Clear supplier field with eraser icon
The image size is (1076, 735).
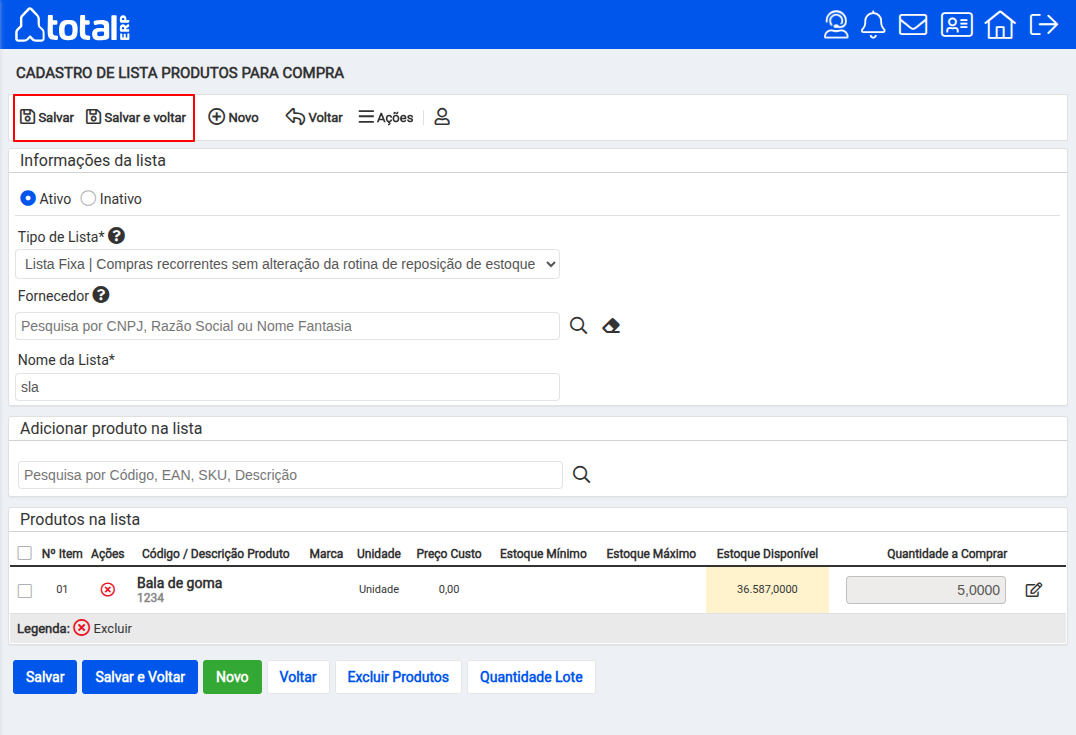tap(611, 326)
